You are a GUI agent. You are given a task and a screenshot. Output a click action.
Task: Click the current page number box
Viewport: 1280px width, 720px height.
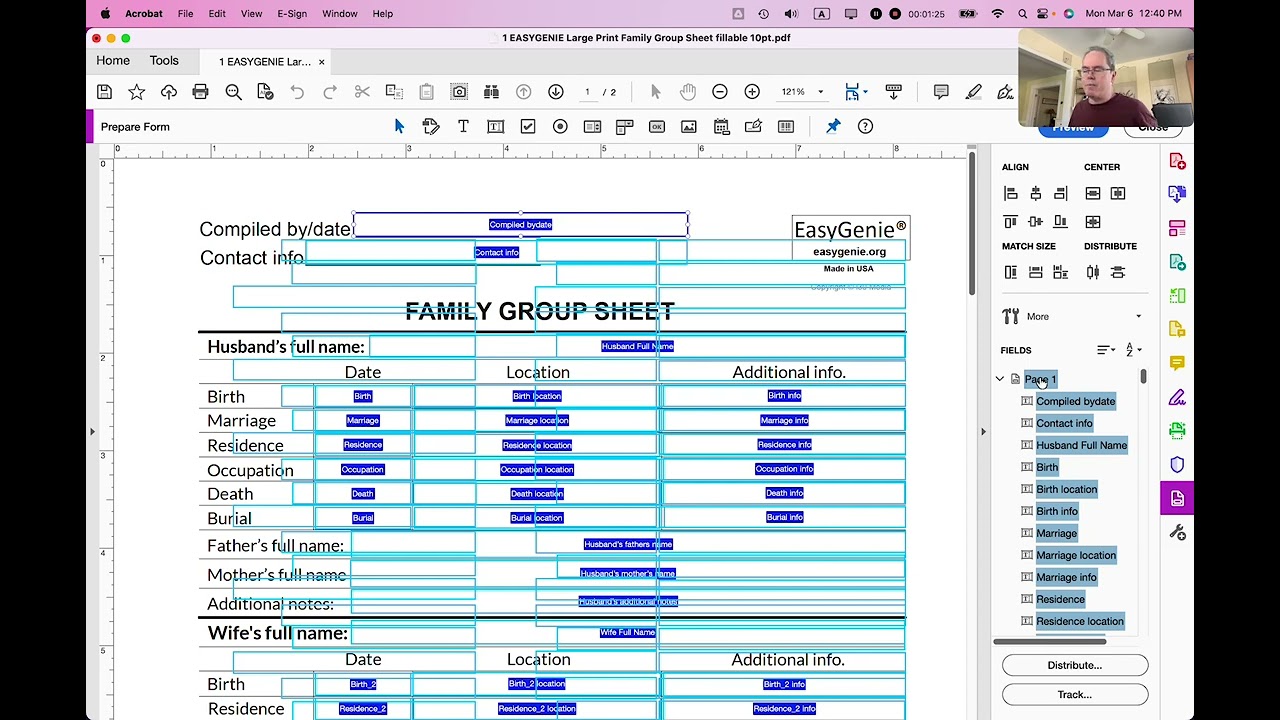[x=587, y=92]
